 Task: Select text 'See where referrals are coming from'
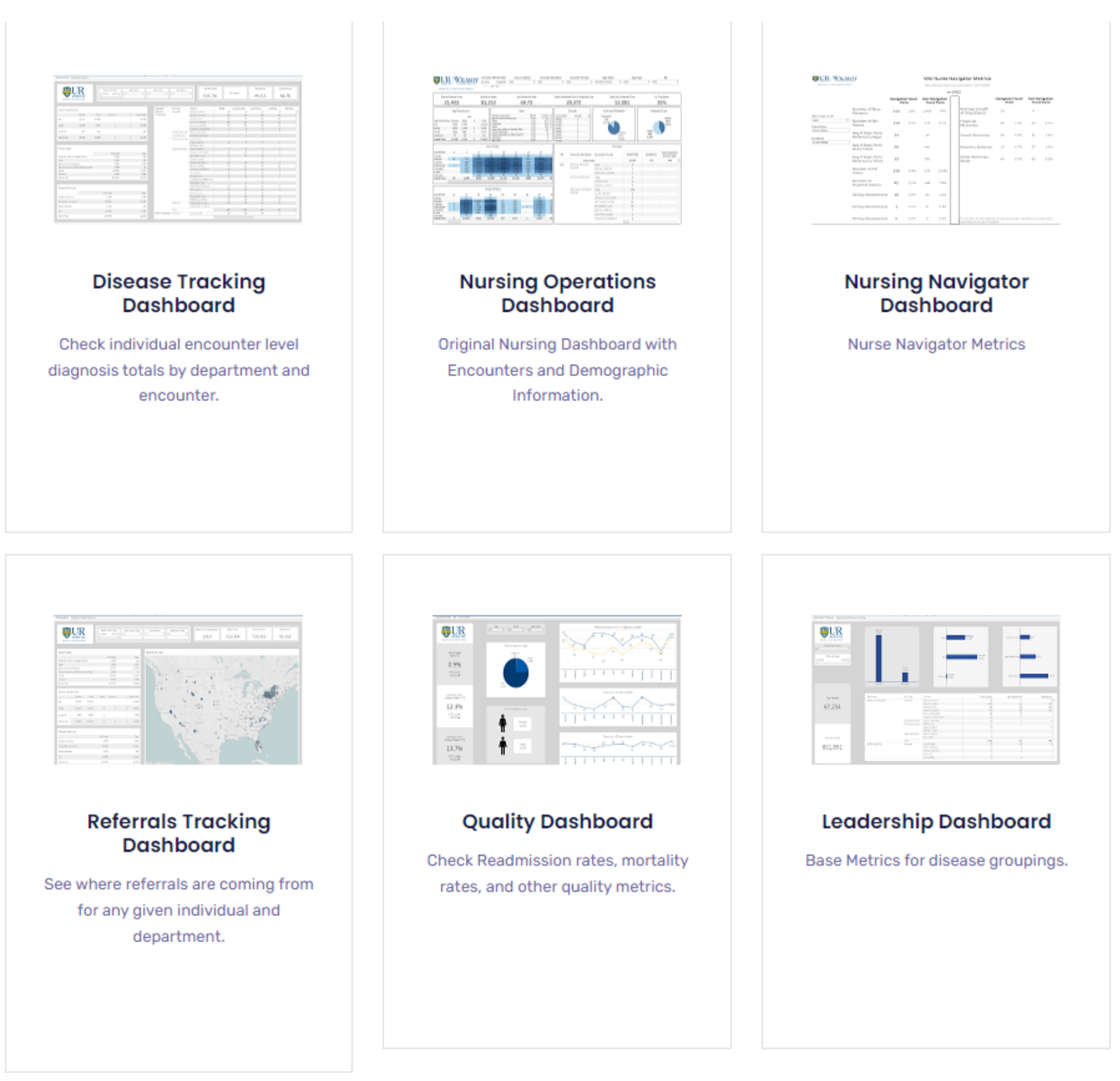179,884
